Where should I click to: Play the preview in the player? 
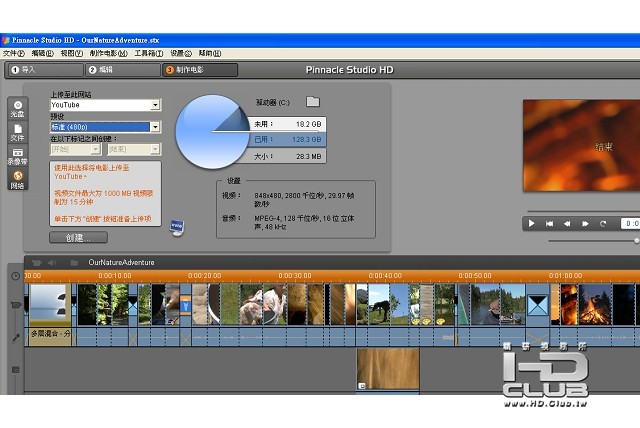531,224
